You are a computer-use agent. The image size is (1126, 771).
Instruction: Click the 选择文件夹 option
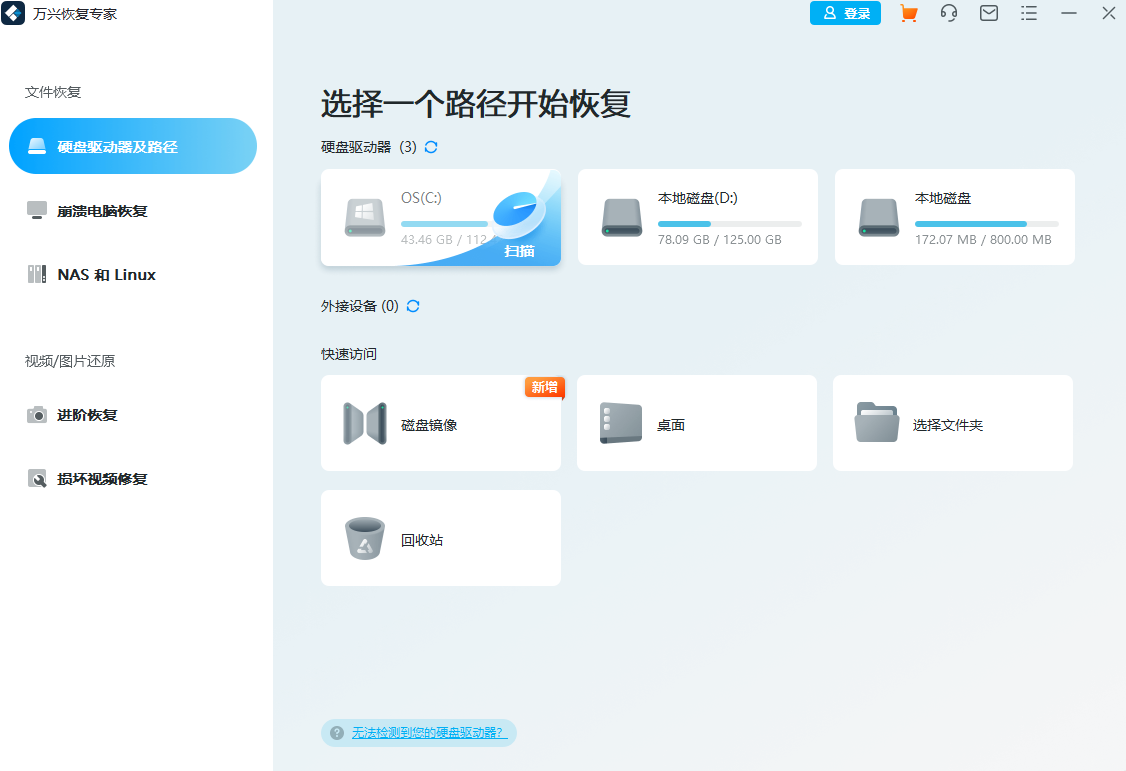[952, 422]
